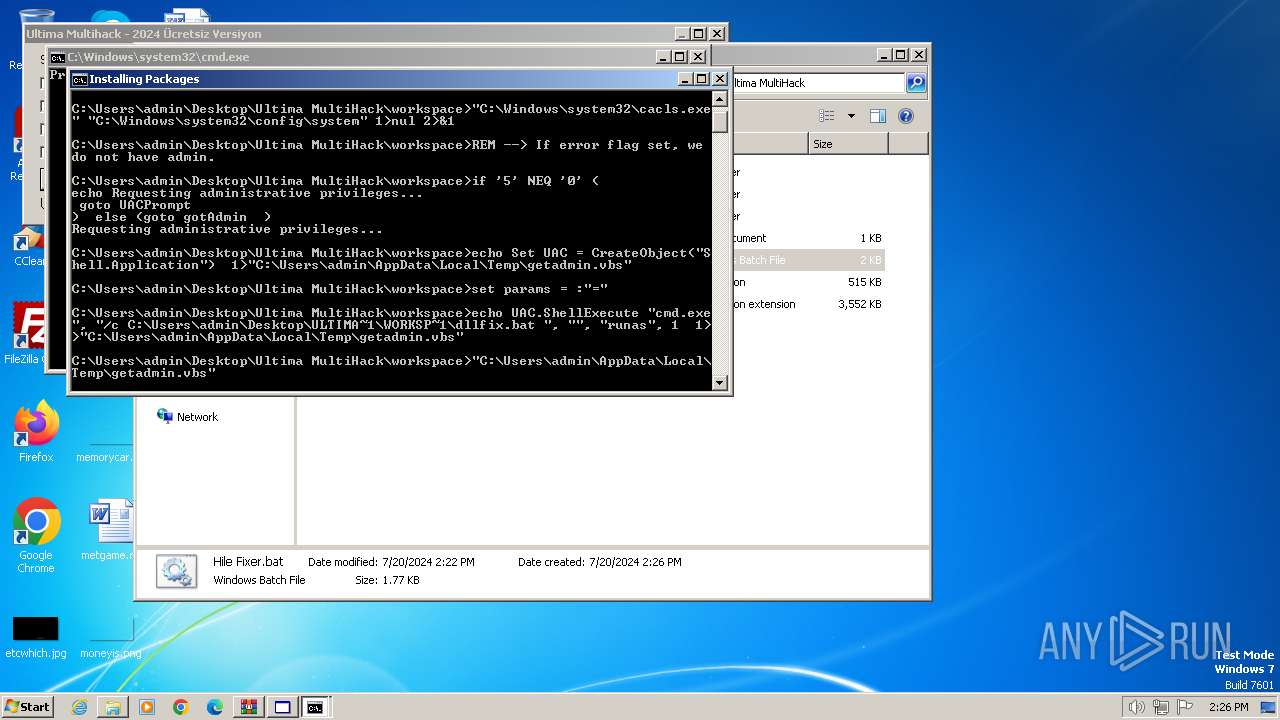The image size is (1280, 720).
Task: Select the 515 KB file row
Action: (807, 282)
